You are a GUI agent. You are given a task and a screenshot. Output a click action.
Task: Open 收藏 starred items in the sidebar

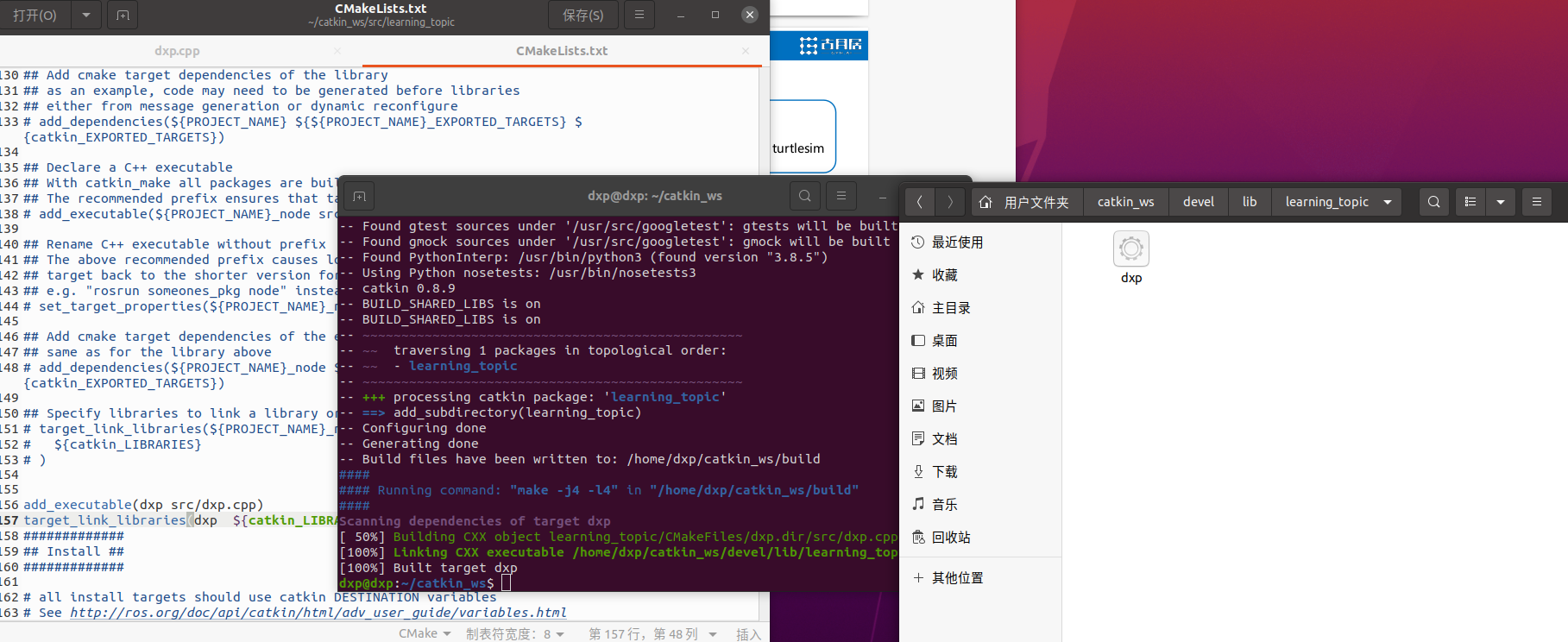coord(980,275)
